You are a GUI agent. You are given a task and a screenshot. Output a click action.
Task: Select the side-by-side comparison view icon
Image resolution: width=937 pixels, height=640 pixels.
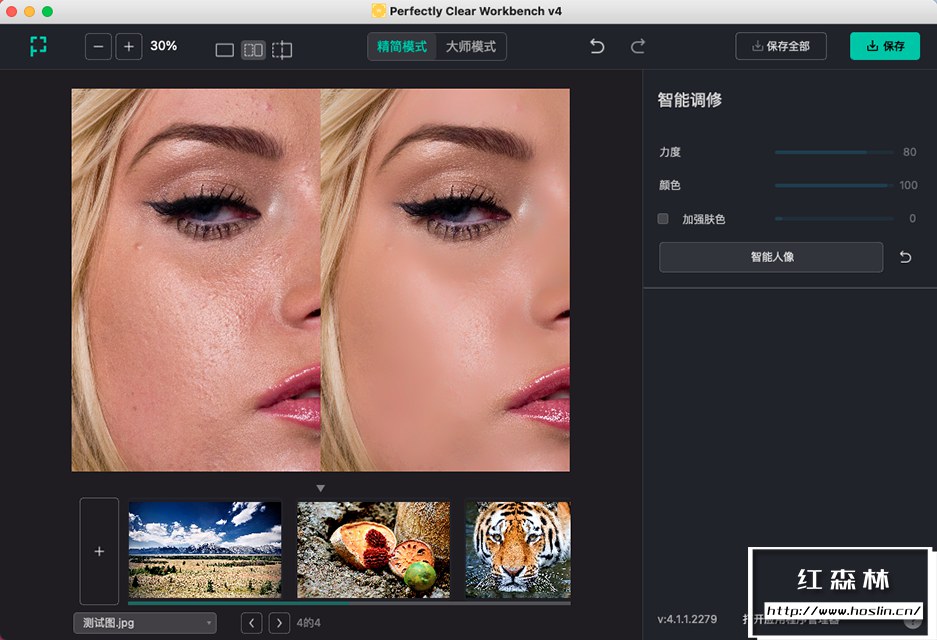[x=253, y=48]
